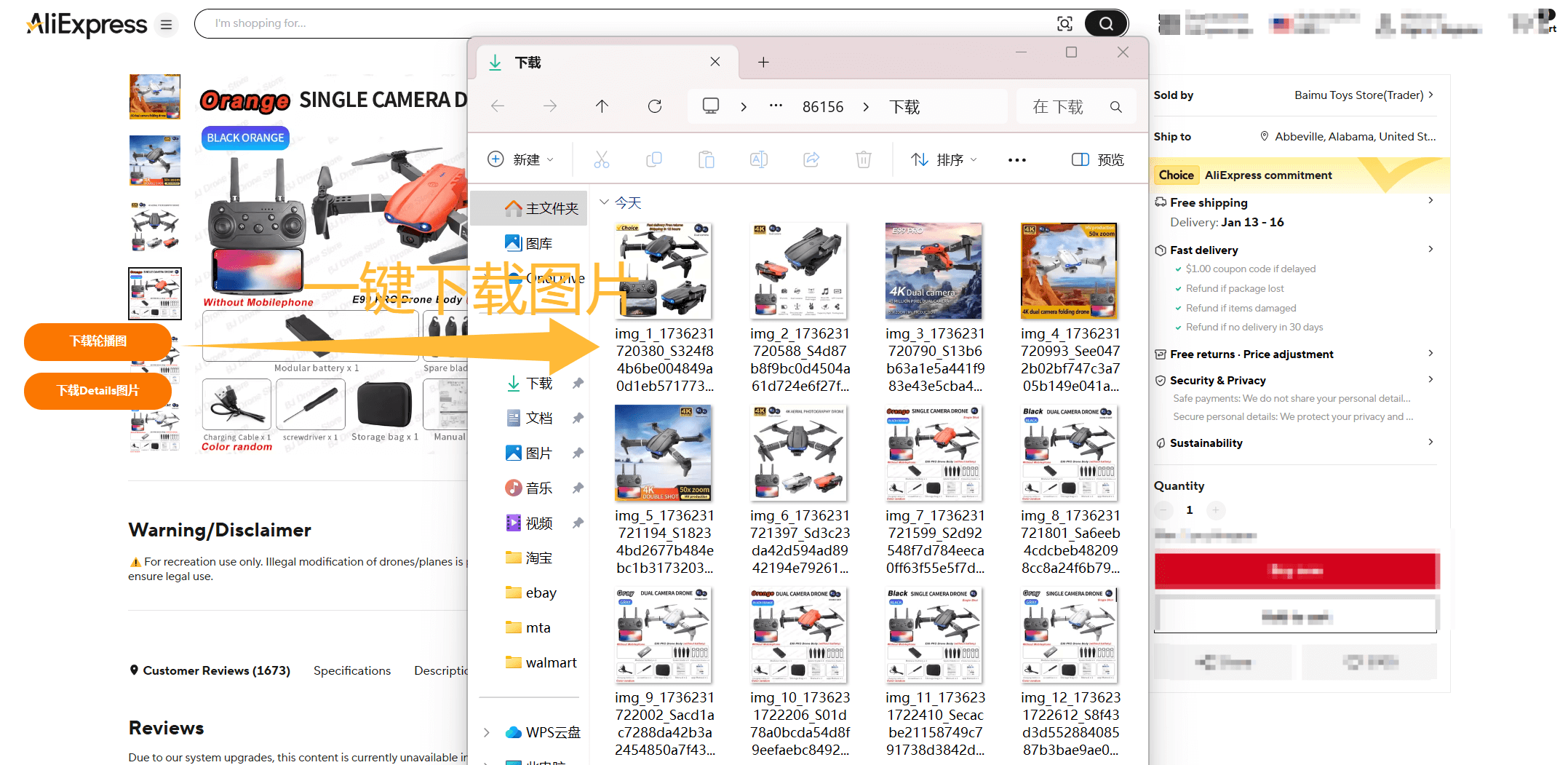Expand Security & Privacy section
Viewport: 1568px width, 765px height.
pos(1430,379)
